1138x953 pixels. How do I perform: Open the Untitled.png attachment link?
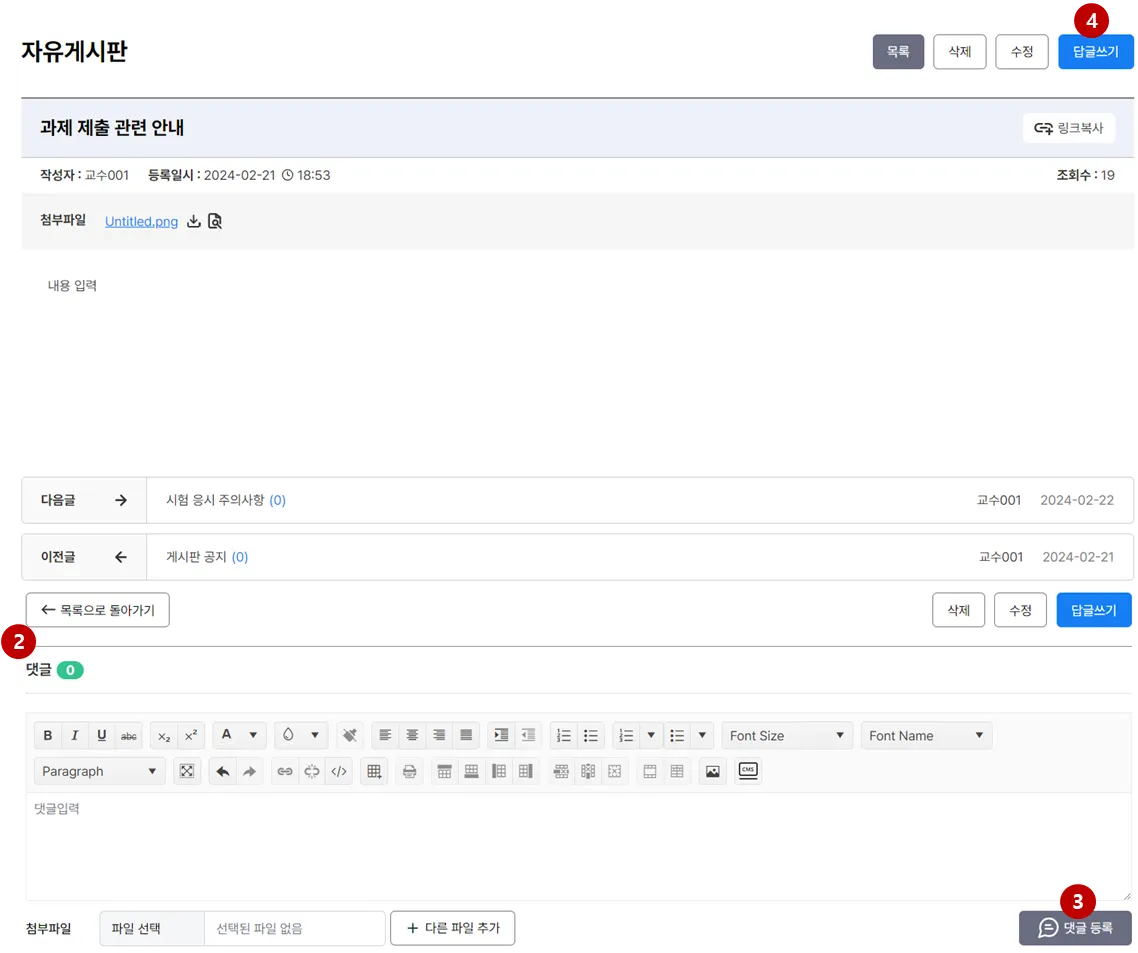[x=142, y=221]
